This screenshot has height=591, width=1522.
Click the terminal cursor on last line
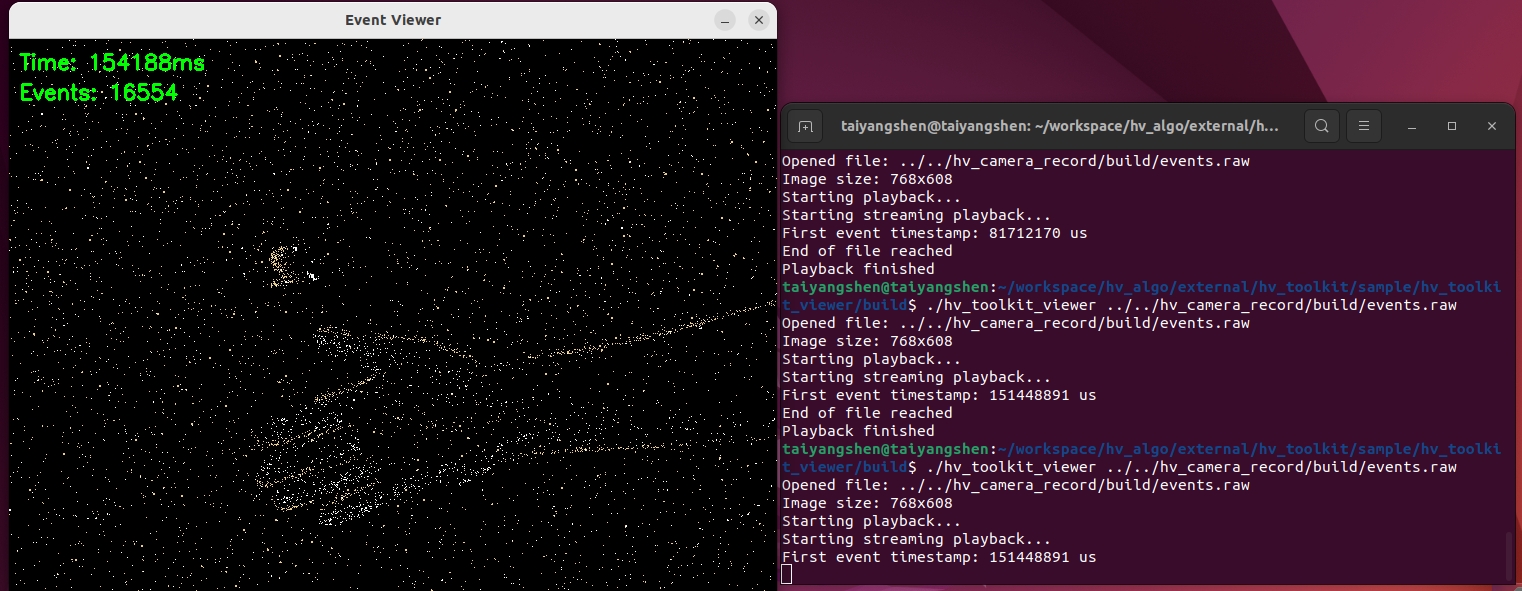[x=787, y=574]
